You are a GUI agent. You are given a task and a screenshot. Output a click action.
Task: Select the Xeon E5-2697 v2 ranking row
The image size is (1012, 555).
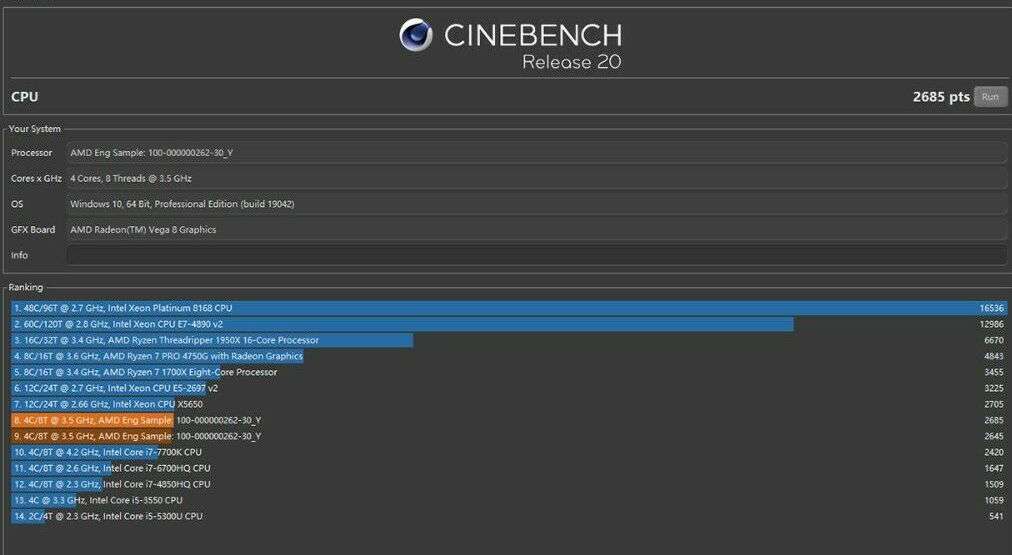pyautogui.click(x=509, y=388)
